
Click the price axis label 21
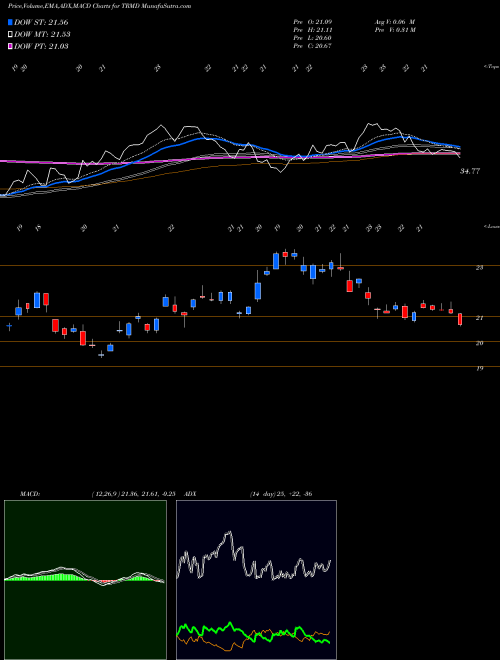[x=479, y=318]
